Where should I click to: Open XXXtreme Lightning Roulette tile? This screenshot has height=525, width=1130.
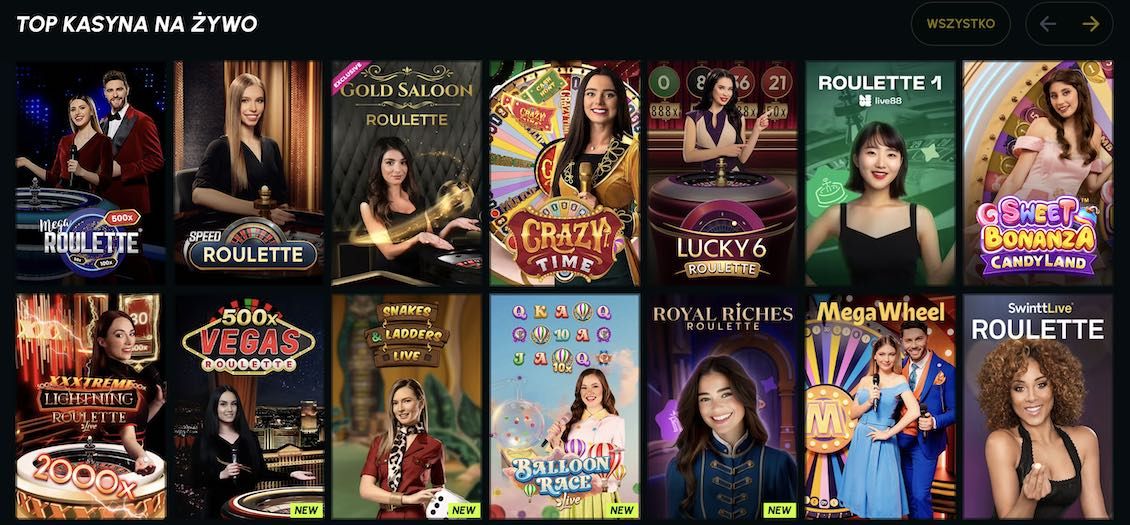pos(91,407)
